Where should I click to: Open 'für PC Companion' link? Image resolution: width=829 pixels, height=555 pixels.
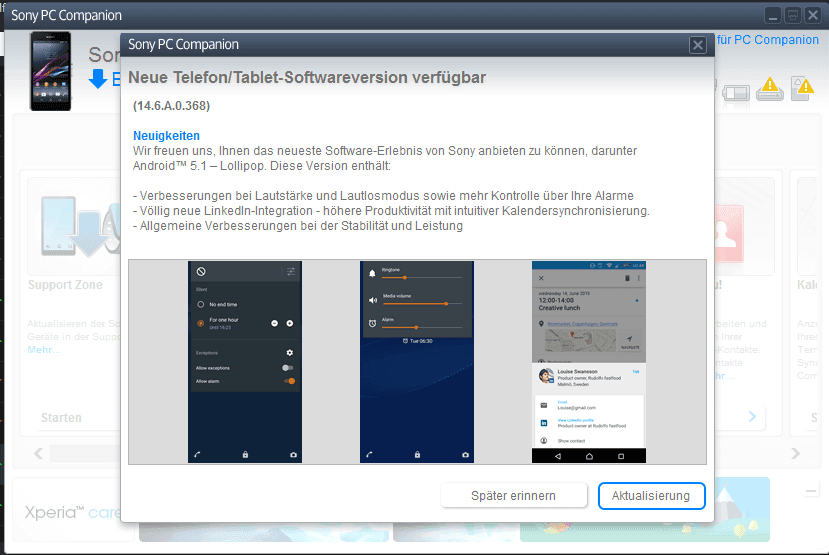(768, 40)
